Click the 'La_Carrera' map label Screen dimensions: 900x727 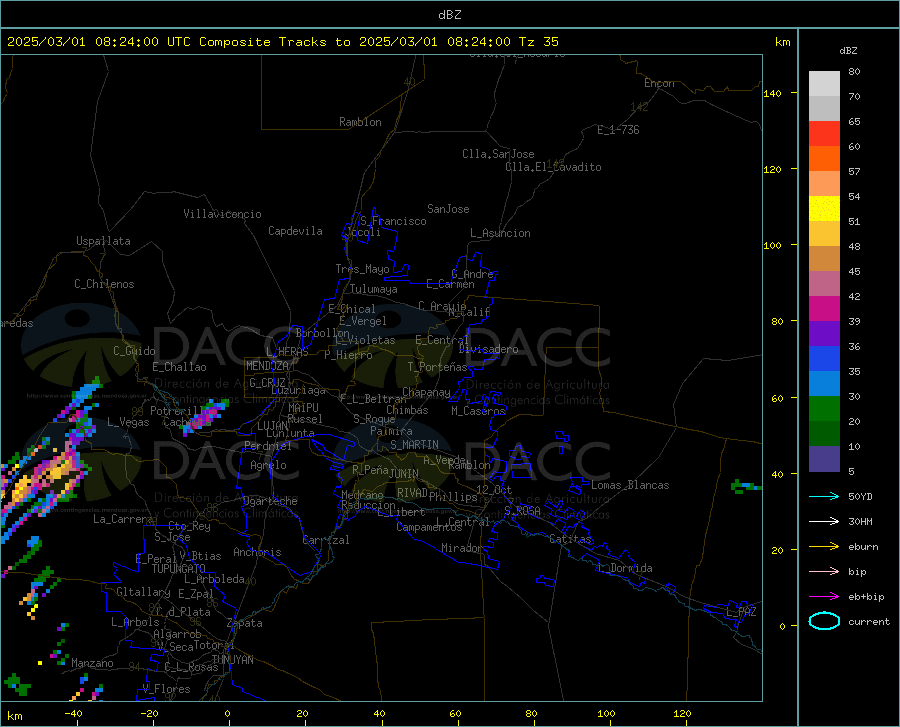point(123,519)
